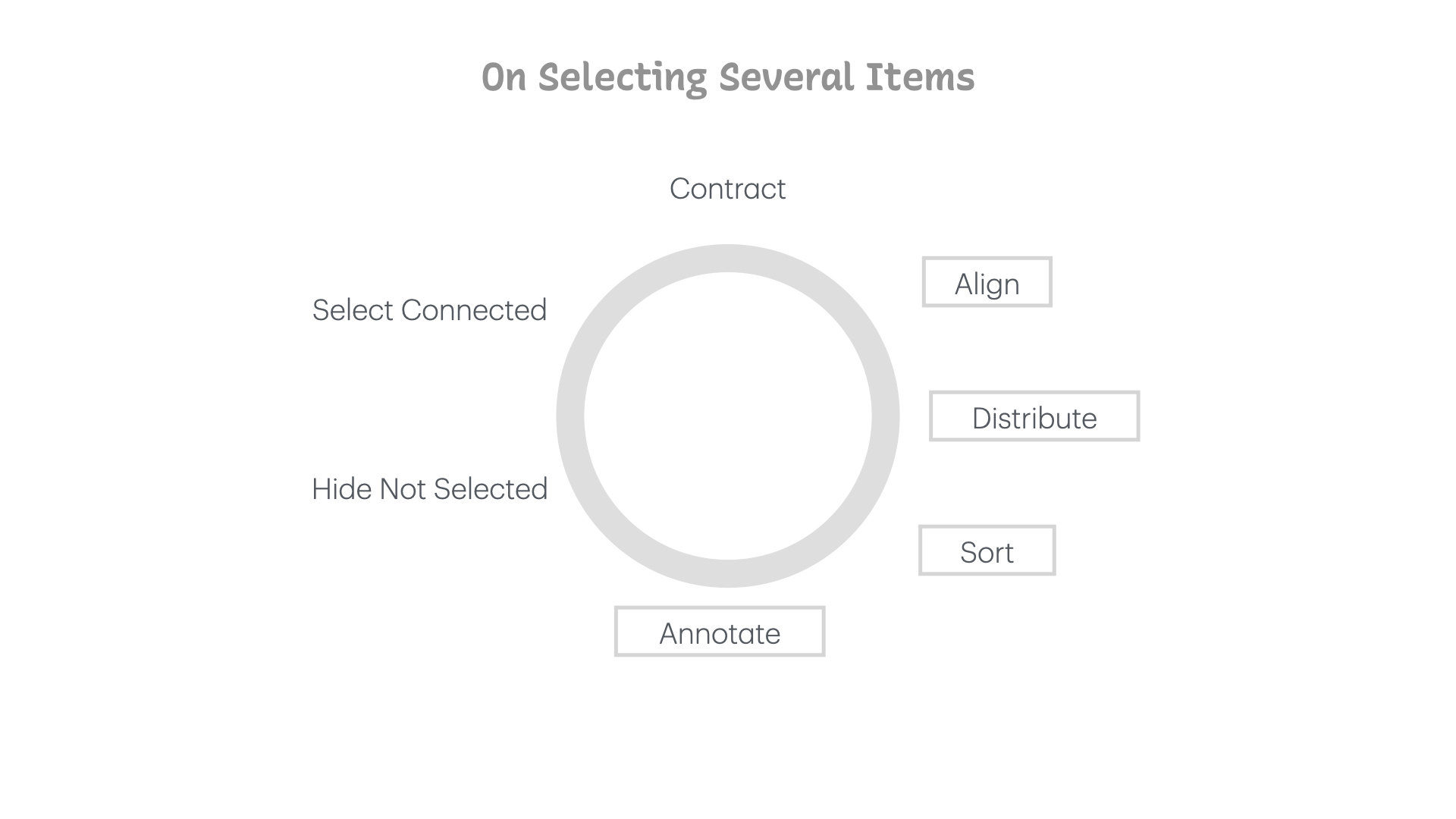
Task: Open the boxed Annotate option
Action: pyautogui.click(x=719, y=632)
